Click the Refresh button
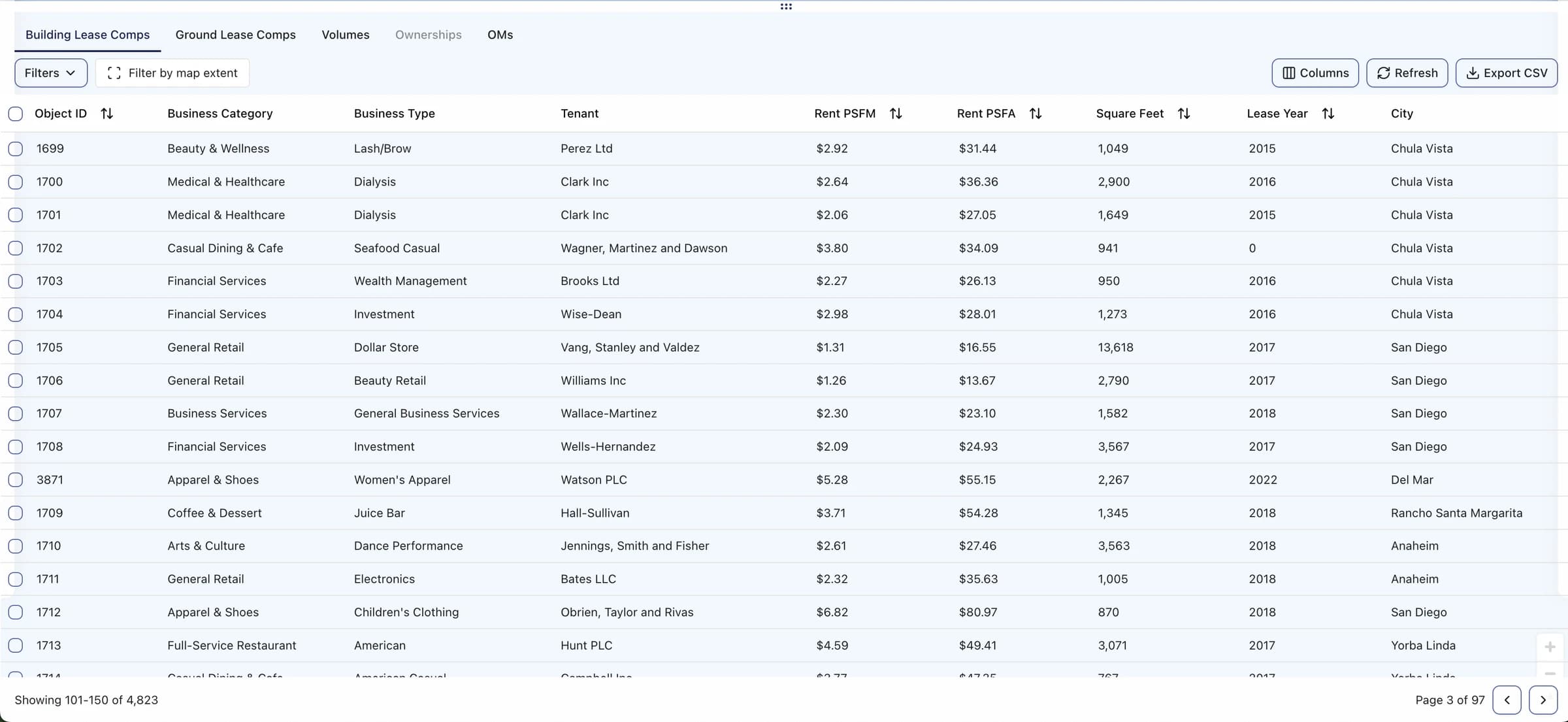 click(1407, 73)
